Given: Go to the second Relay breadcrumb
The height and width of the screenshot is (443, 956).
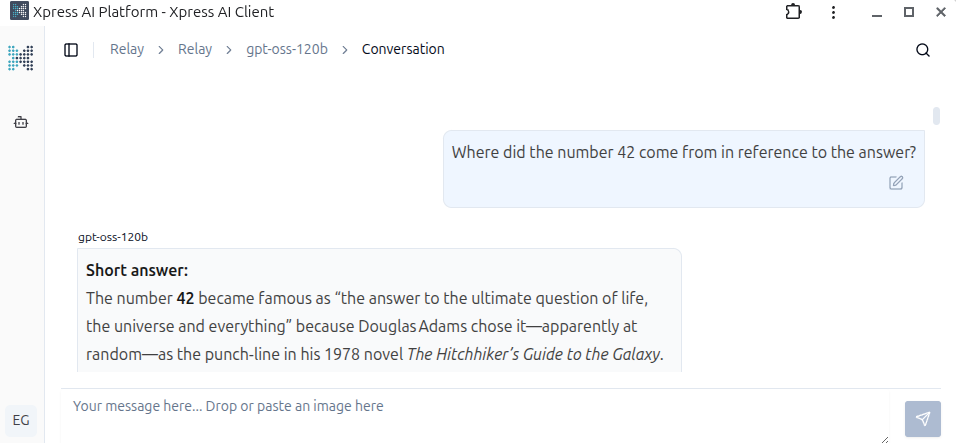Looking at the screenshot, I should [195, 49].
